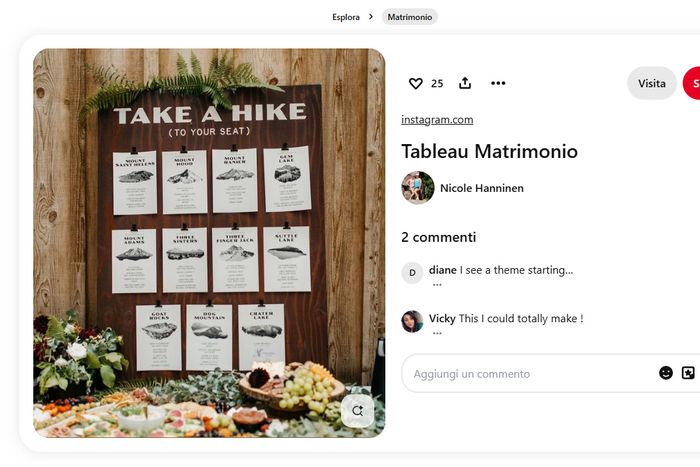Select the Matrimonio breadcrumb chip
The height and width of the screenshot is (467, 700).
(x=410, y=17)
